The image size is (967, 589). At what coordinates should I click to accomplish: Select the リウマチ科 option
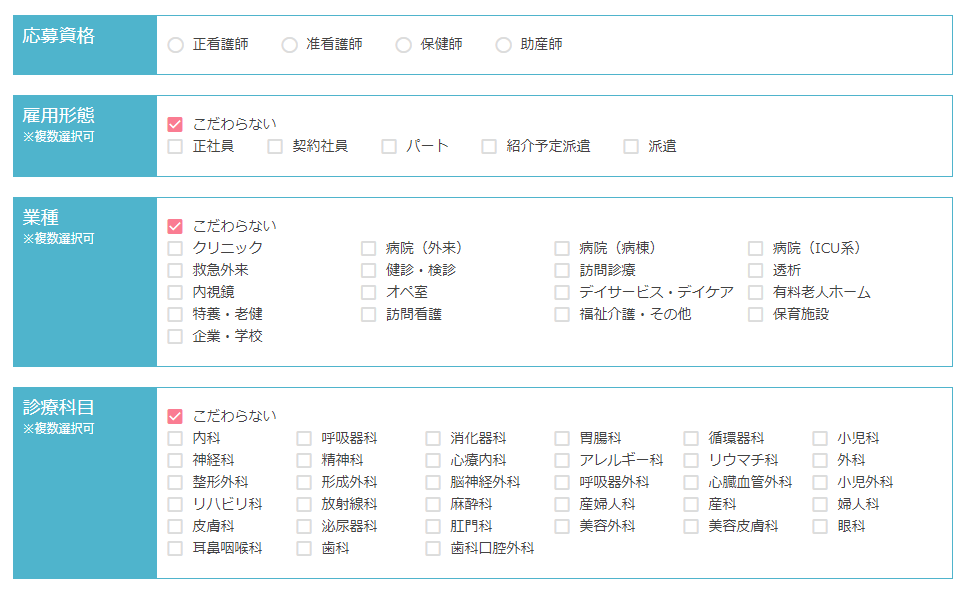[691, 461]
